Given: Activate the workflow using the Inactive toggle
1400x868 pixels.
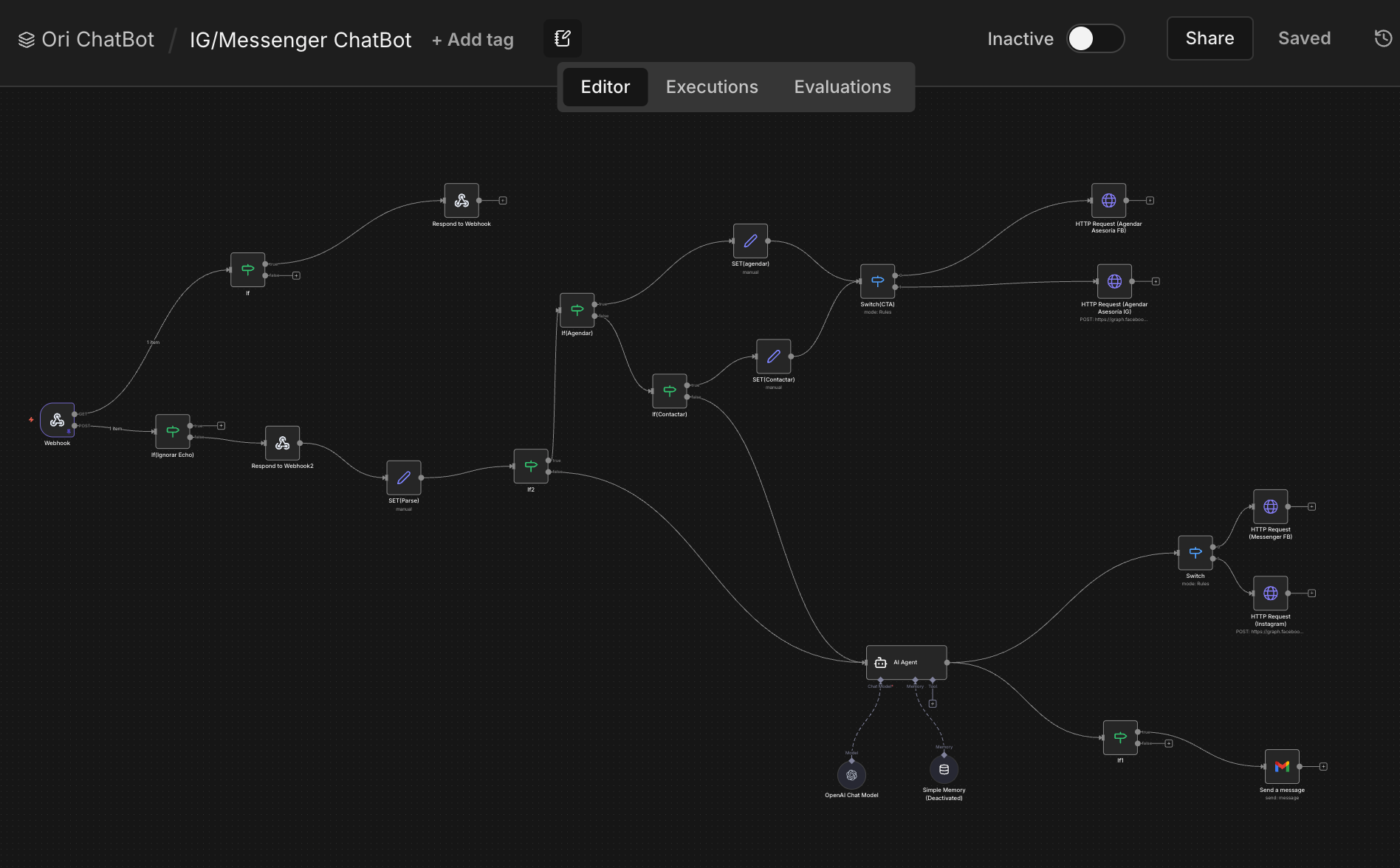Looking at the screenshot, I should (1095, 38).
